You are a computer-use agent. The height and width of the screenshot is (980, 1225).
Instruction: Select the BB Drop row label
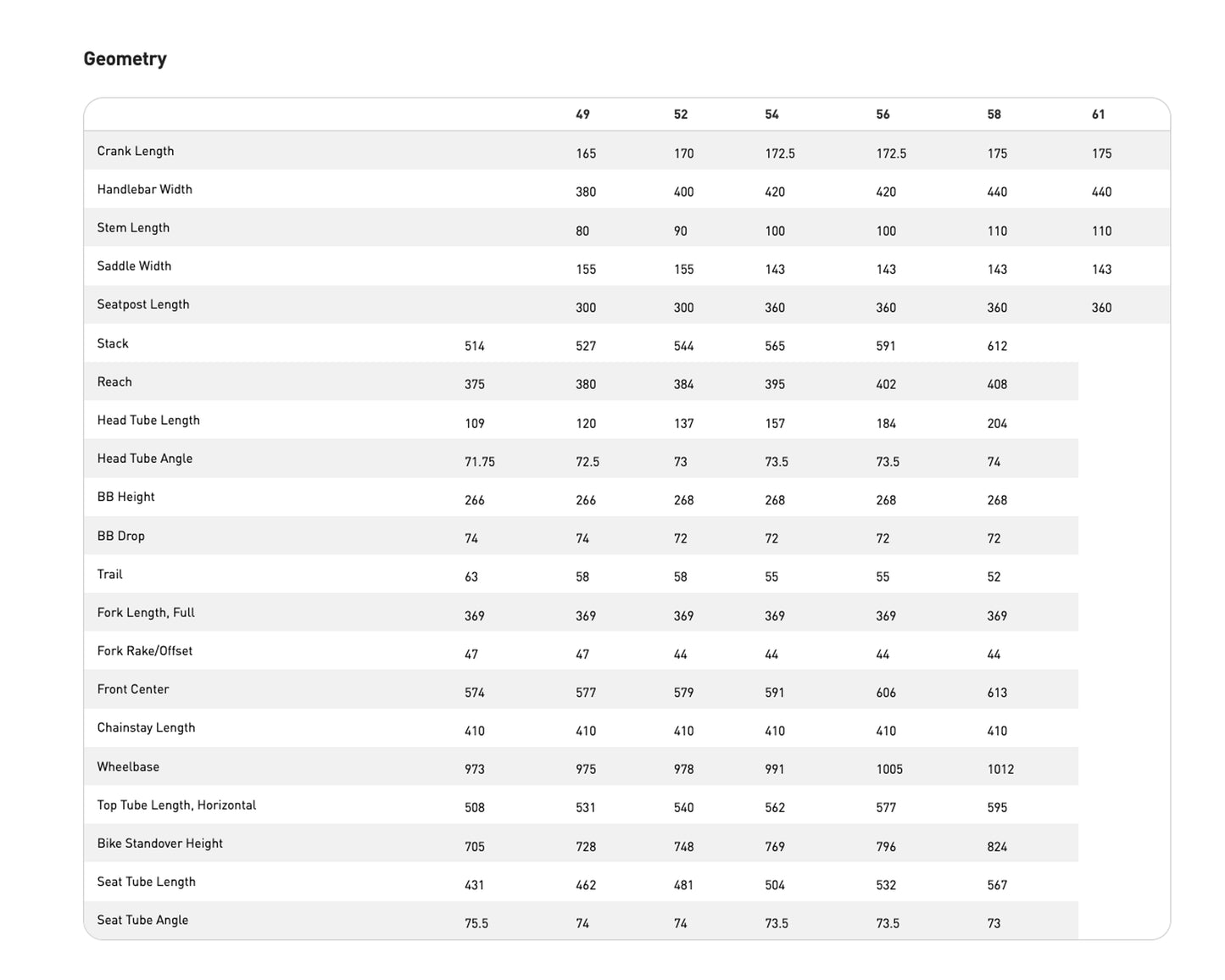(120, 536)
